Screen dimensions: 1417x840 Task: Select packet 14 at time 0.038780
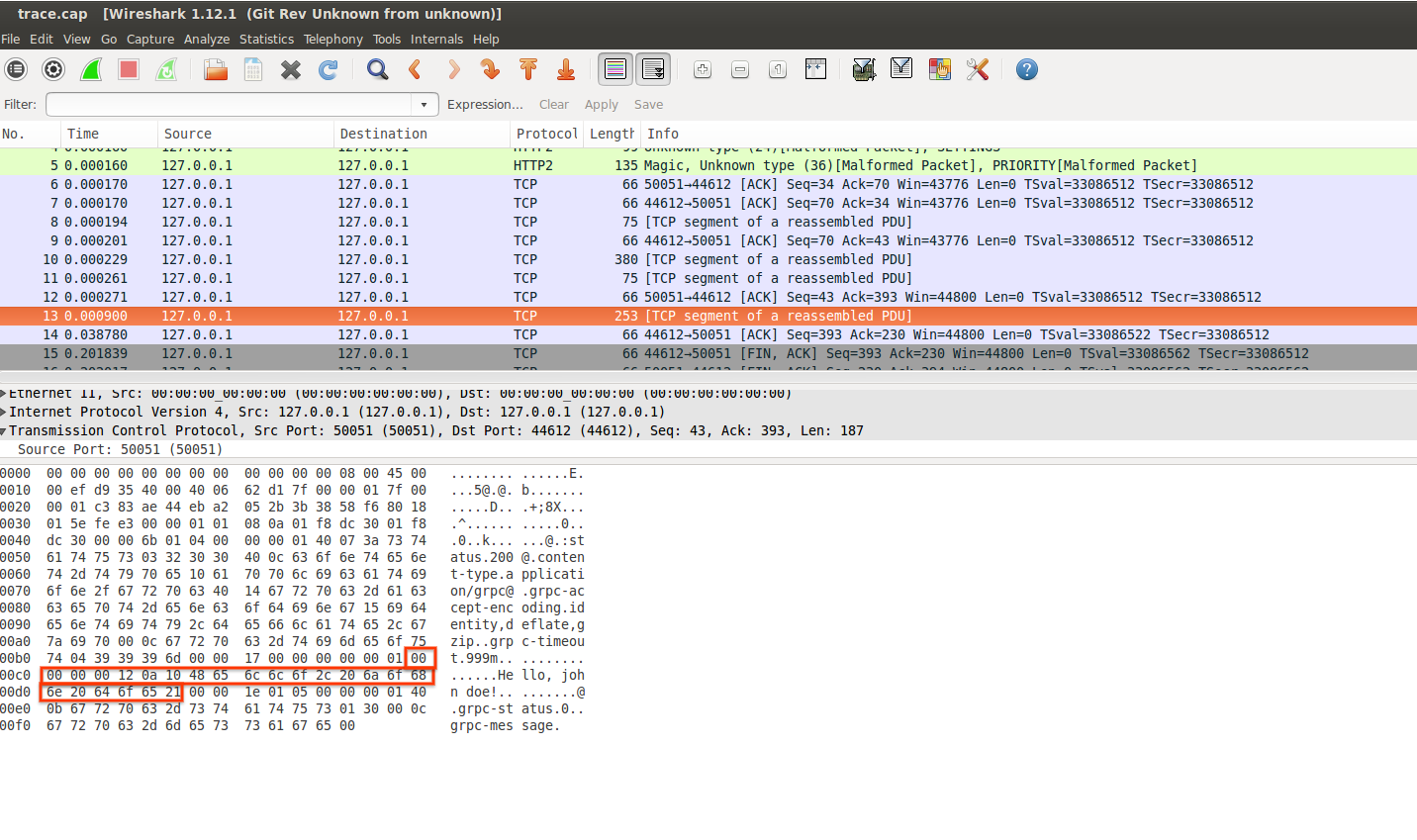pos(708,335)
